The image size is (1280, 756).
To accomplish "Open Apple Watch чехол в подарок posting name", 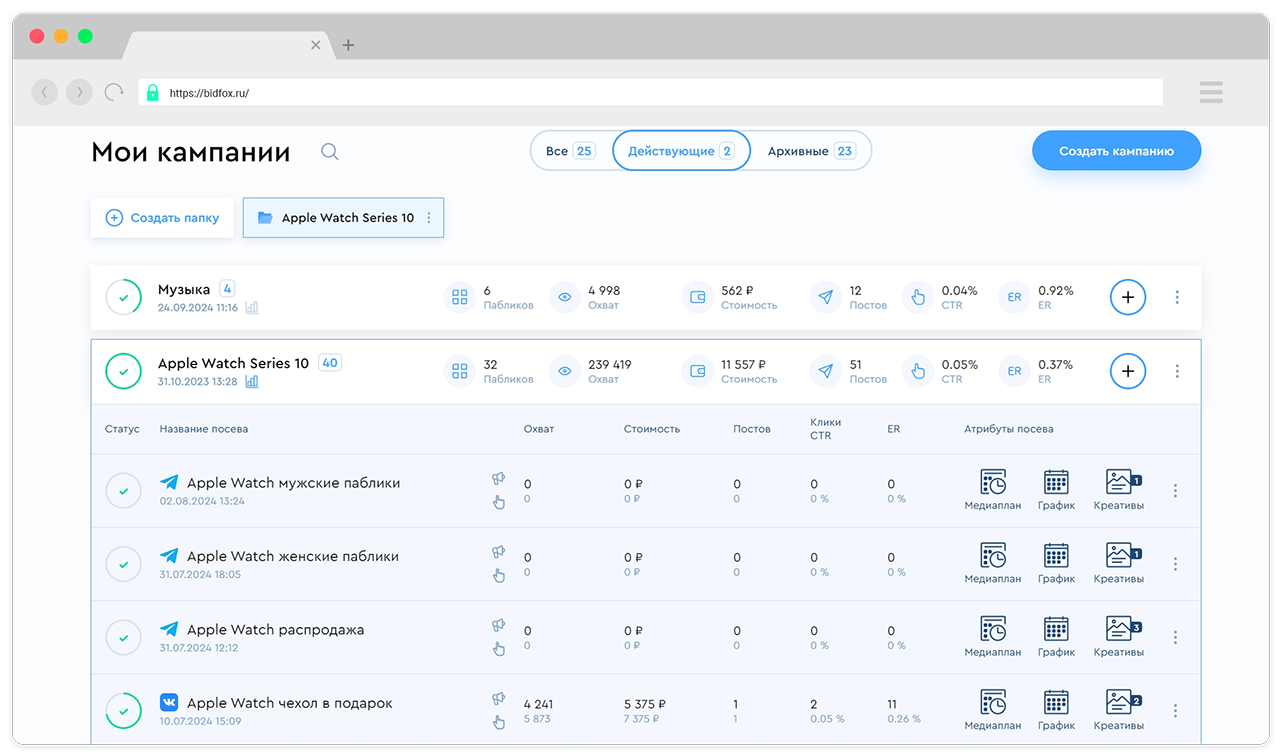I will click(290, 703).
